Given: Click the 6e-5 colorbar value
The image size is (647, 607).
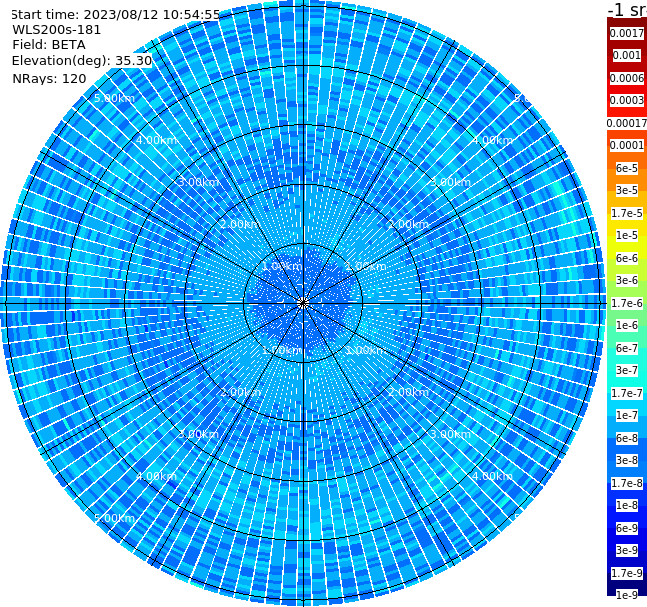Looking at the screenshot, I should (627, 168).
